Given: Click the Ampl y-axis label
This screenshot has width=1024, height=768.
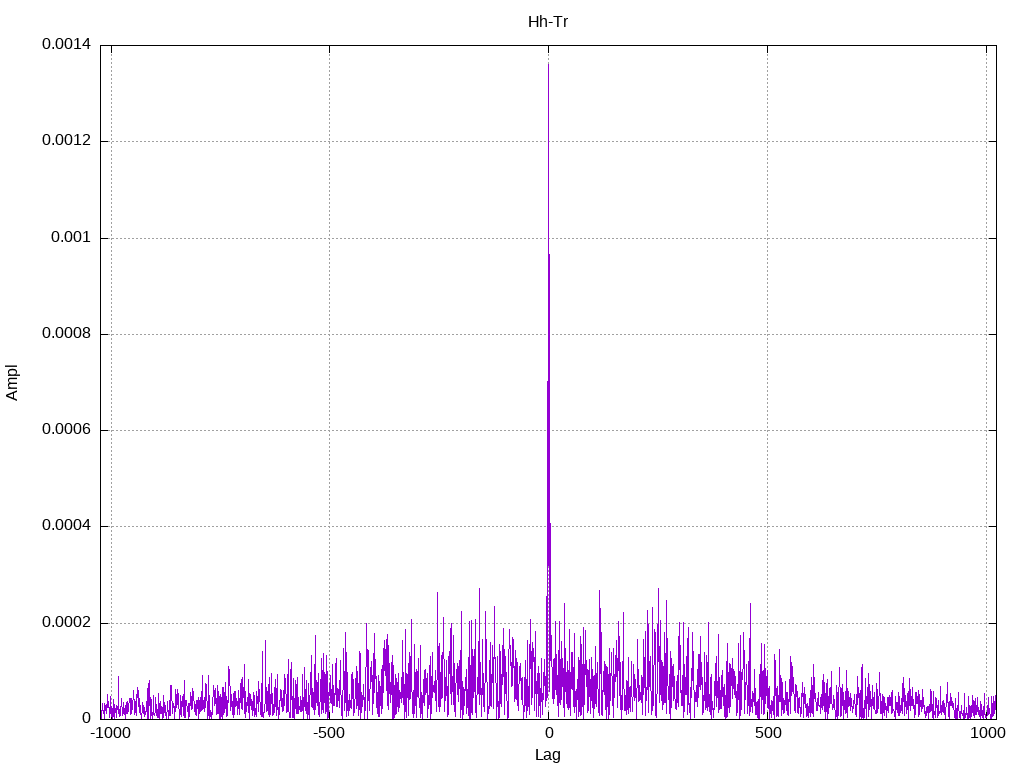Looking at the screenshot, I should (12, 383).
